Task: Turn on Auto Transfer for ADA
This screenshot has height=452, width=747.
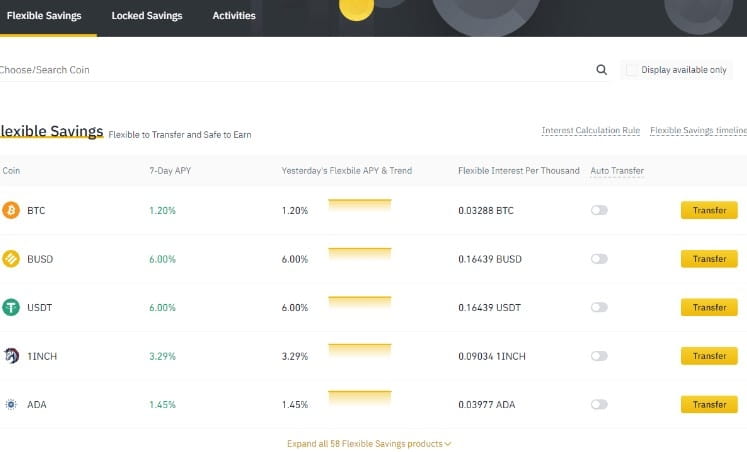Action: pyautogui.click(x=599, y=404)
